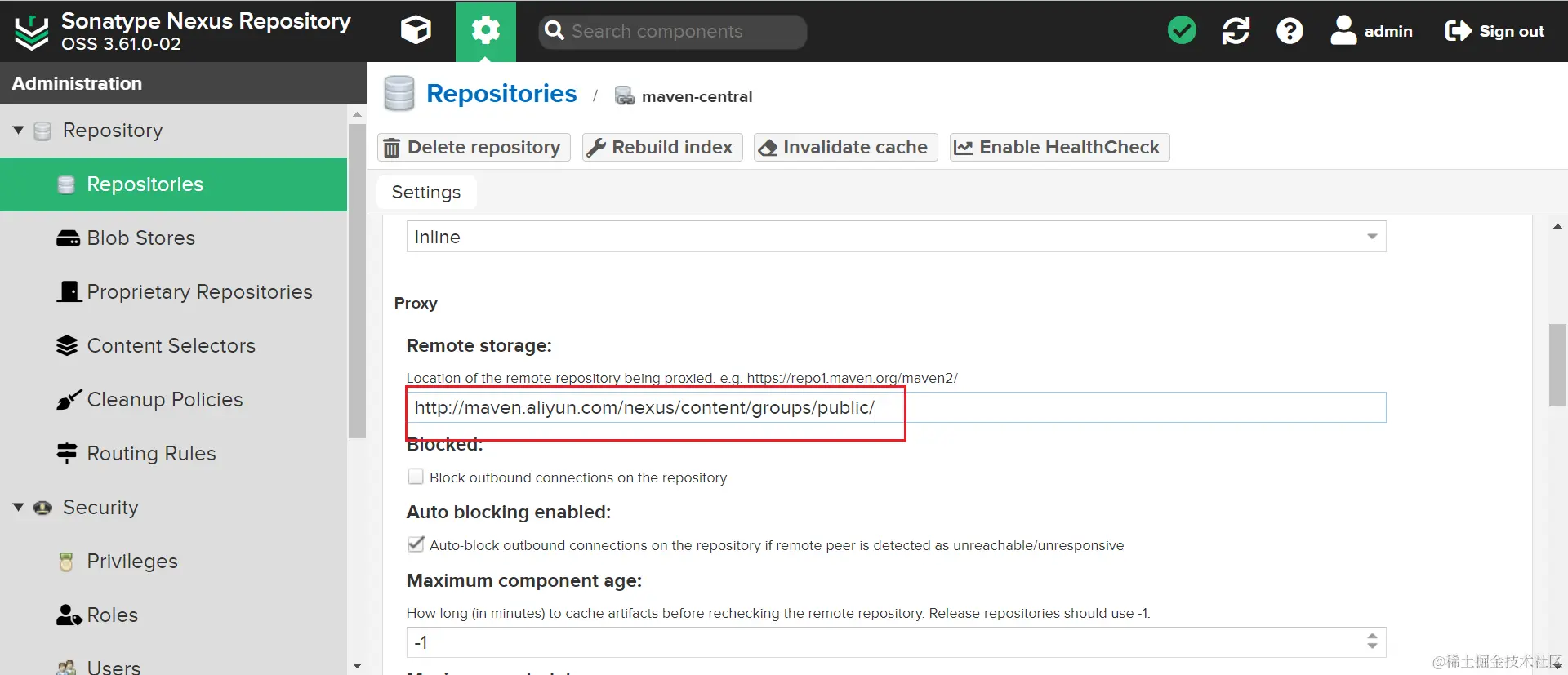Decrease Maximum component age with down arrow
The height and width of the screenshot is (675, 1568).
pyautogui.click(x=1372, y=647)
